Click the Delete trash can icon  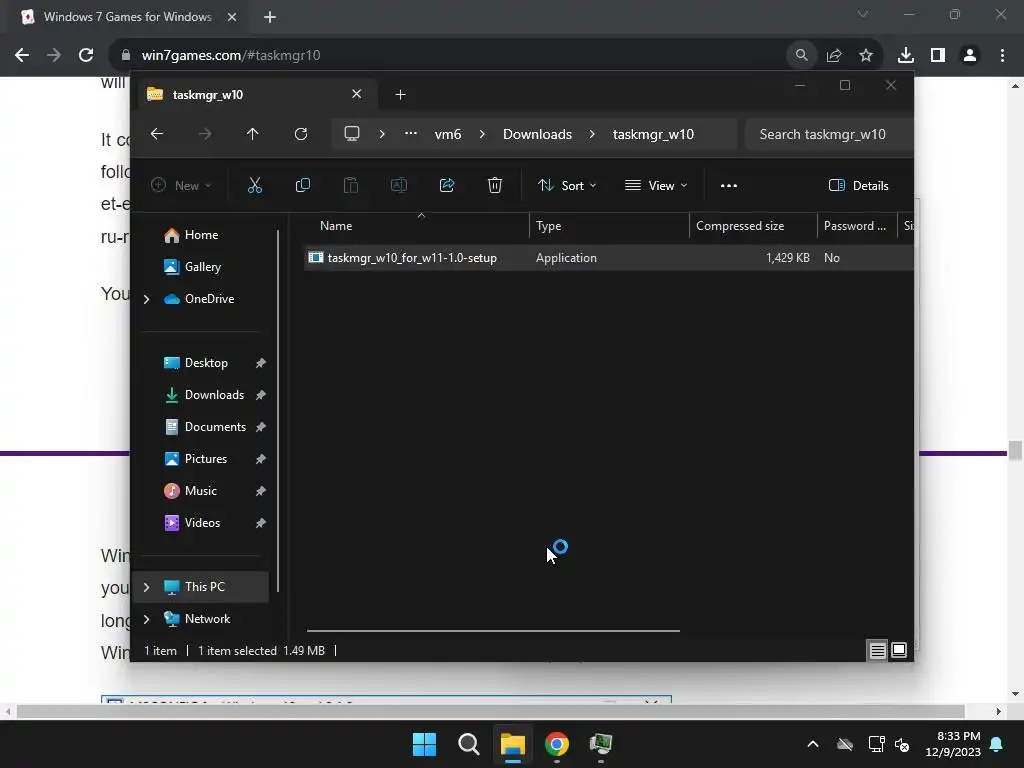tap(495, 185)
